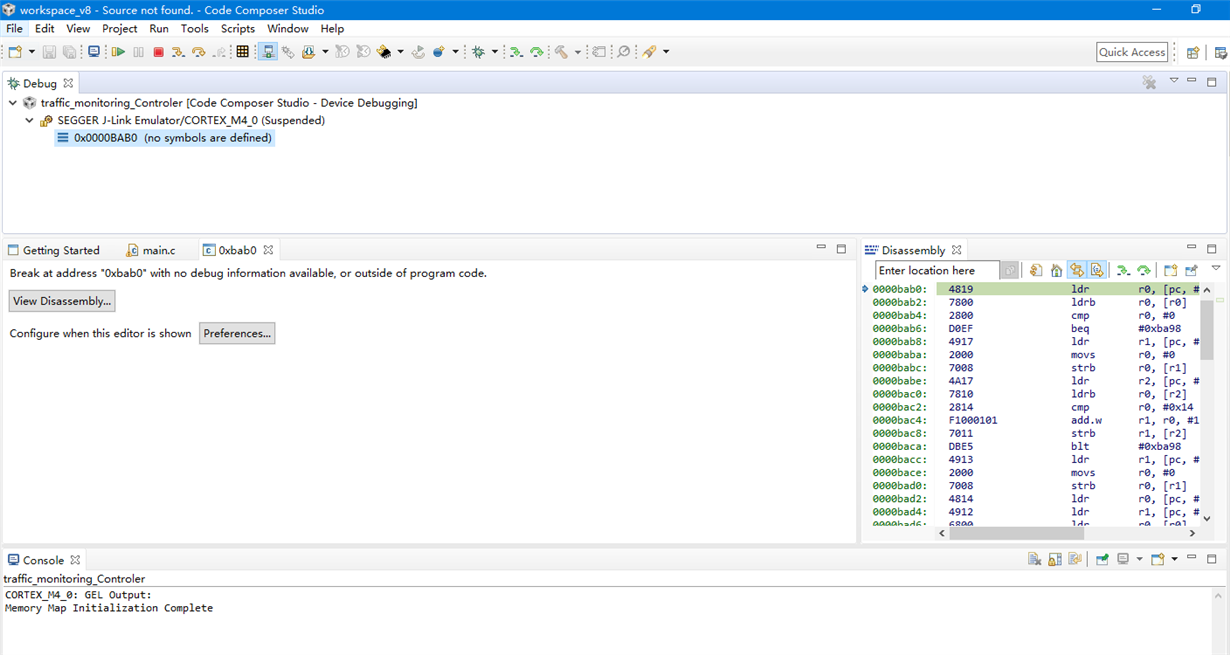Collapse the SEGGER J-Link Emulator node
The width and height of the screenshot is (1230, 655).
[30, 121]
